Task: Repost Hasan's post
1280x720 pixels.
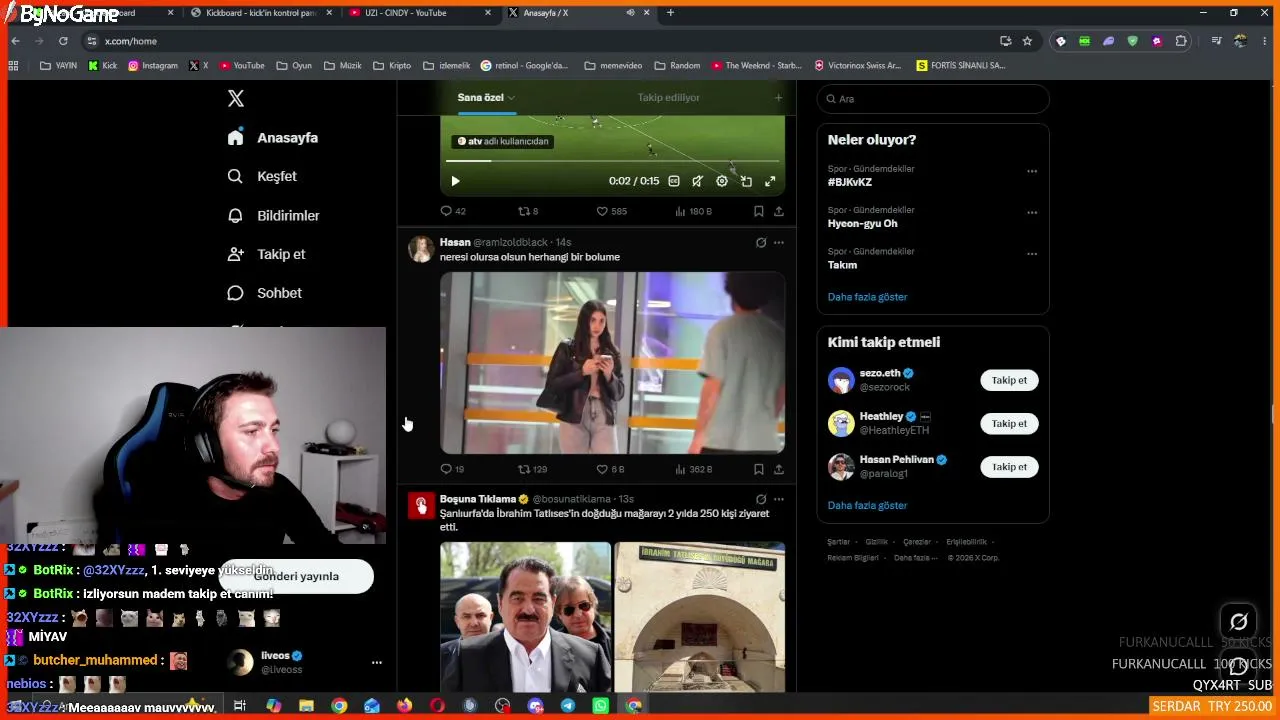Action: 532,469
